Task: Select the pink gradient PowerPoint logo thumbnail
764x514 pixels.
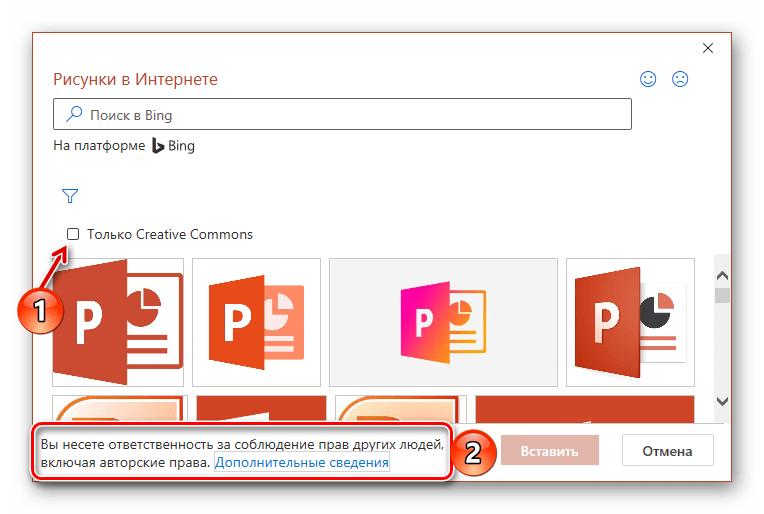Action: [x=443, y=322]
